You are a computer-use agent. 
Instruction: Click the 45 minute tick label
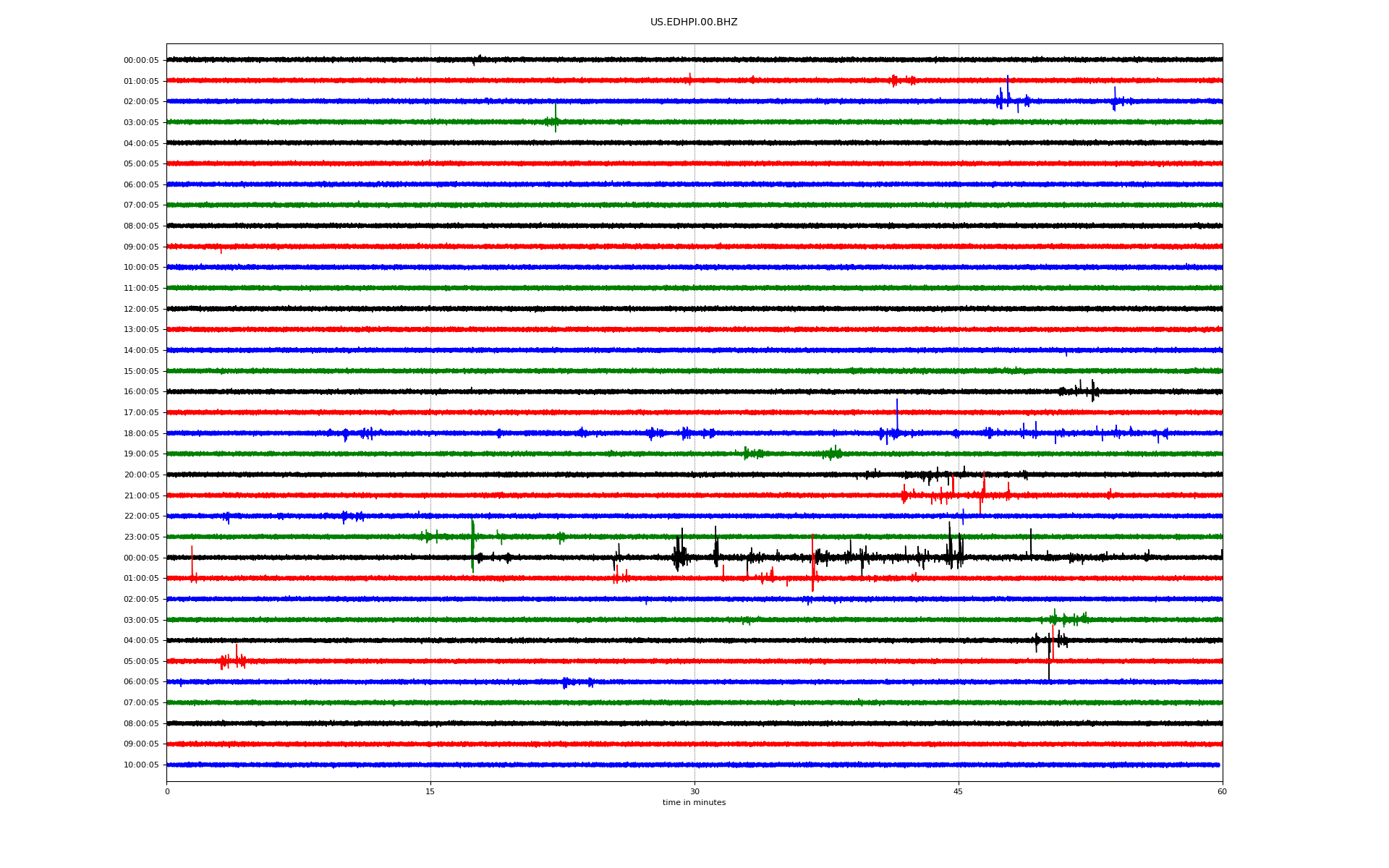(958, 791)
